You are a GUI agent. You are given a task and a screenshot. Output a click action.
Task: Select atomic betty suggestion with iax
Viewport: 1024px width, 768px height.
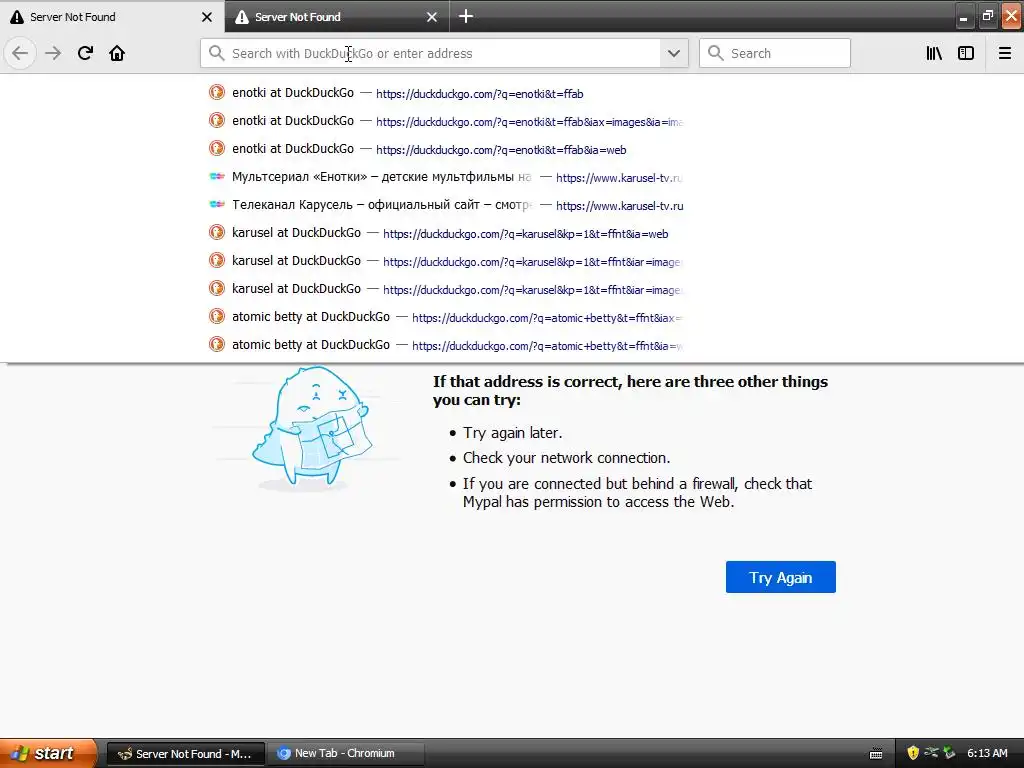click(444, 317)
